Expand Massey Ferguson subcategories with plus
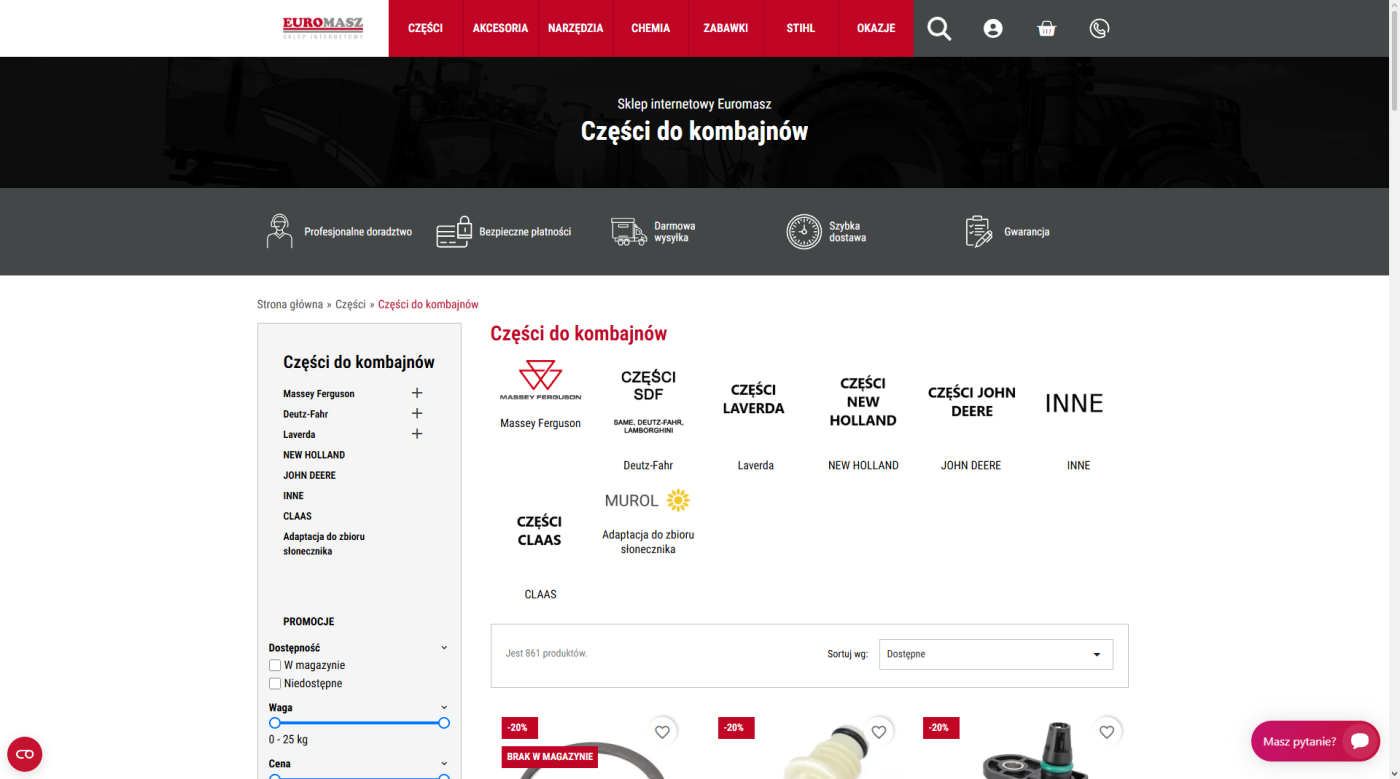This screenshot has width=1400, height=779. click(x=417, y=393)
